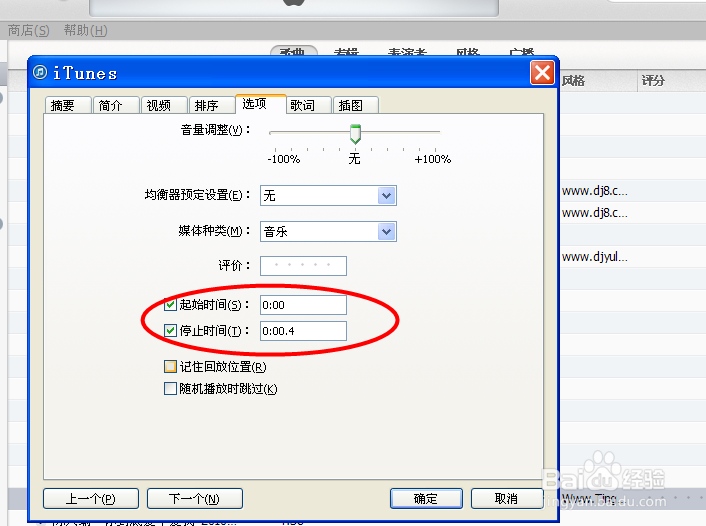Uncheck the 起始时间 checkbox

pos(170,305)
